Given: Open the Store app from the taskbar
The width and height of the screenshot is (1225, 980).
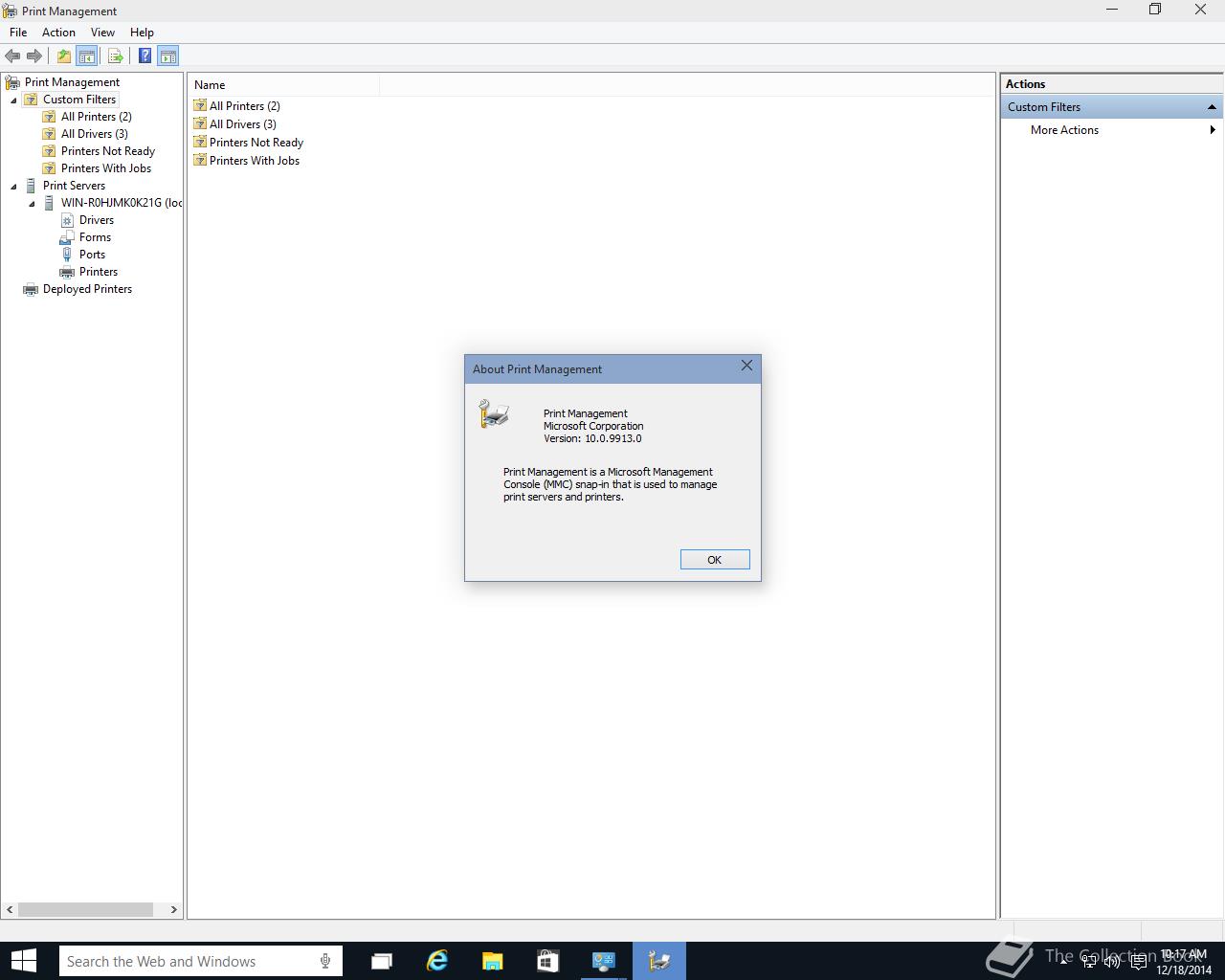Looking at the screenshot, I should click(x=547, y=961).
